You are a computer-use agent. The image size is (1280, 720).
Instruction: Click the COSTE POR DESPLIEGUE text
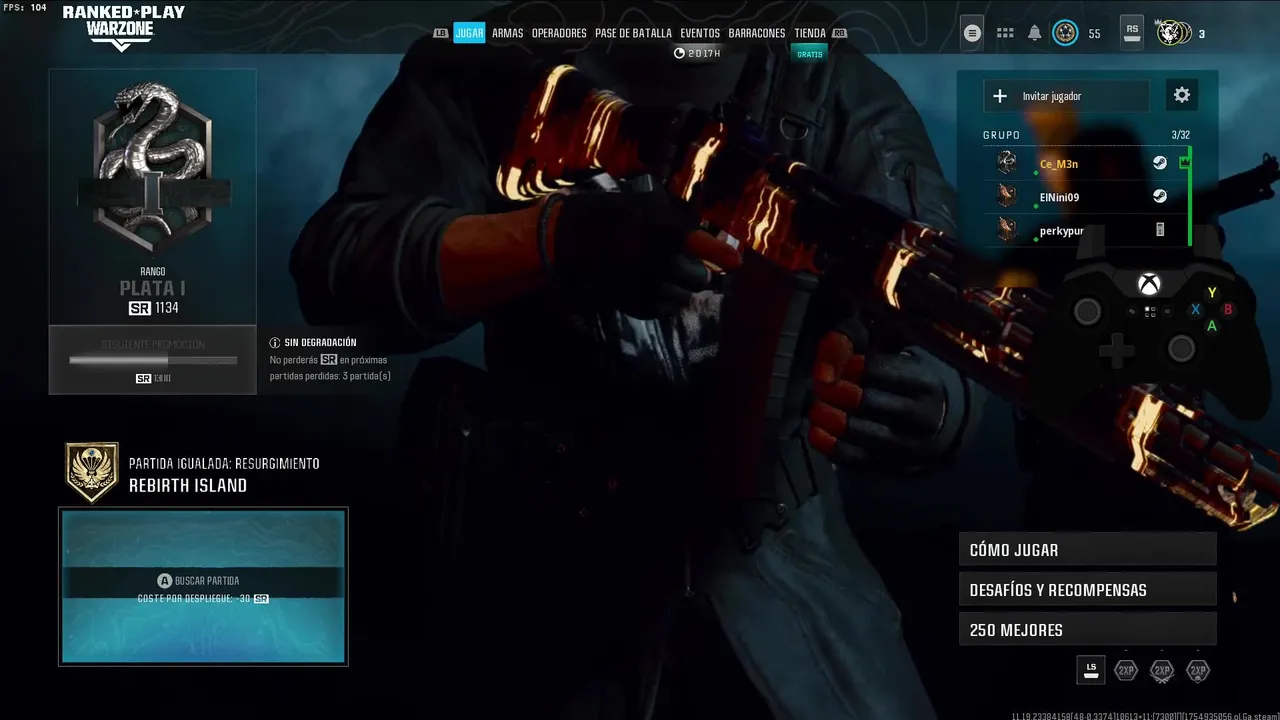[x=203, y=598]
